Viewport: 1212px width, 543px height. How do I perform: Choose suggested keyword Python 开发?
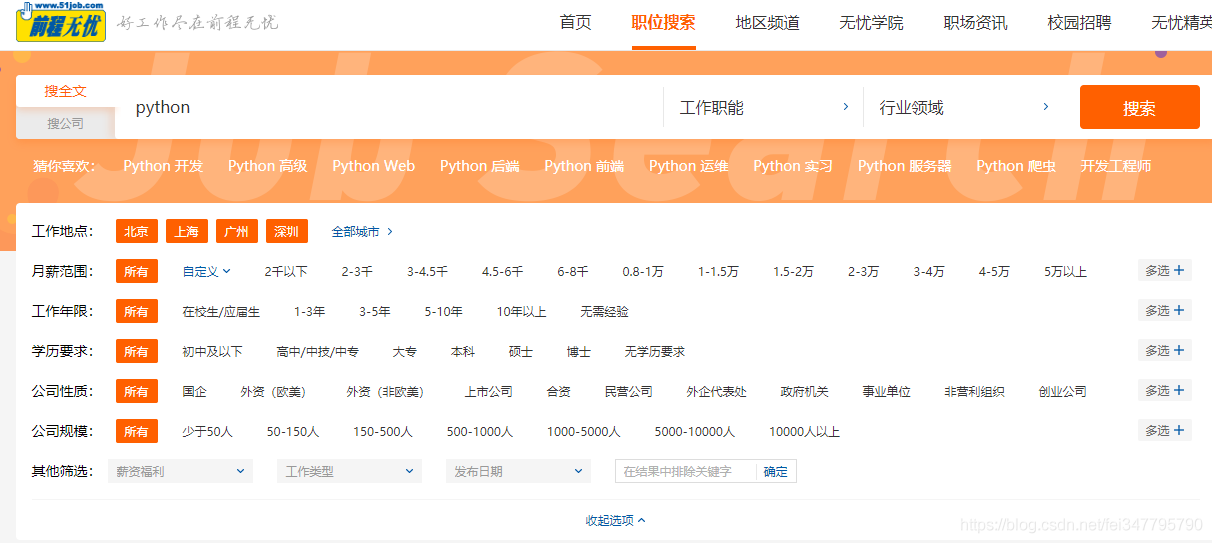163,166
